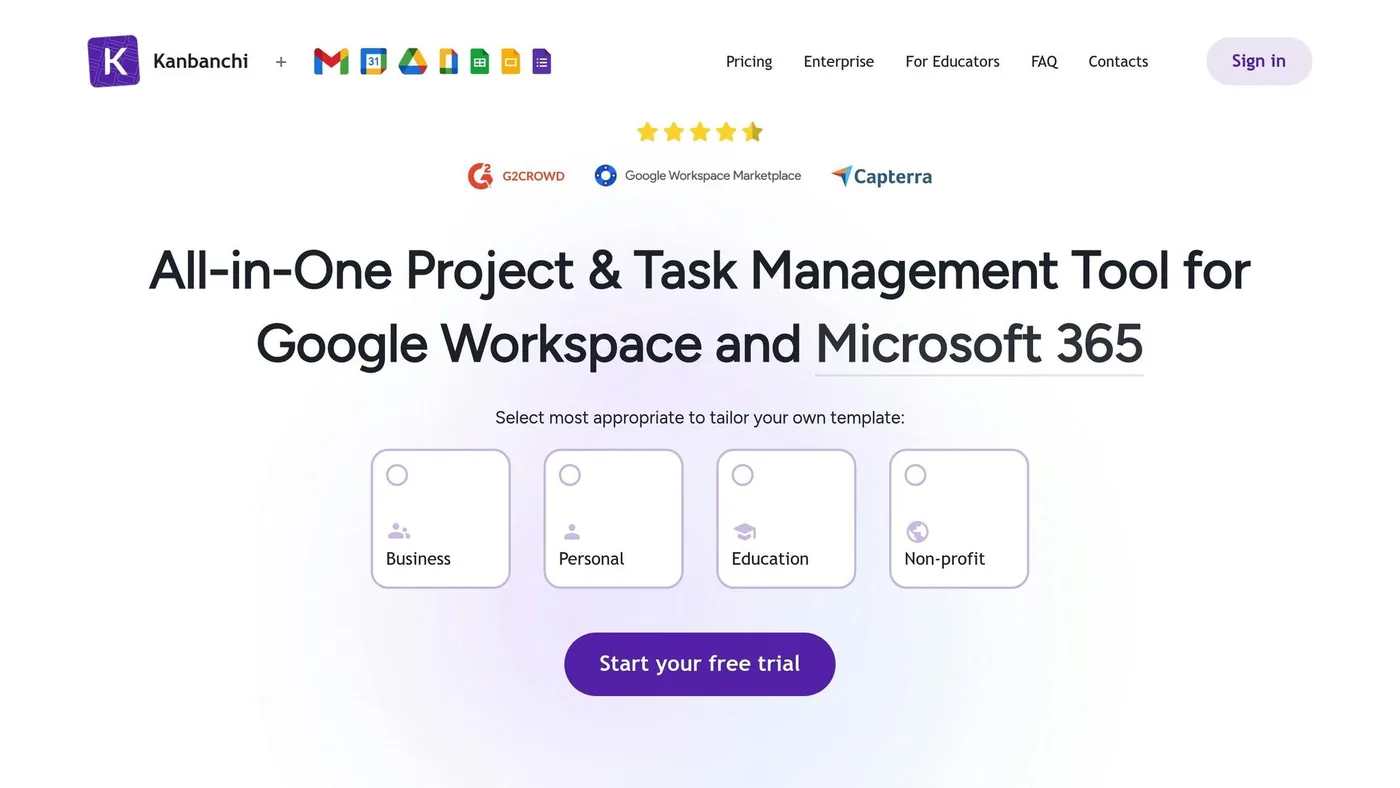This screenshot has height=788, width=1400.
Task: Click the Gmail icon in header
Action: point(331,62)
